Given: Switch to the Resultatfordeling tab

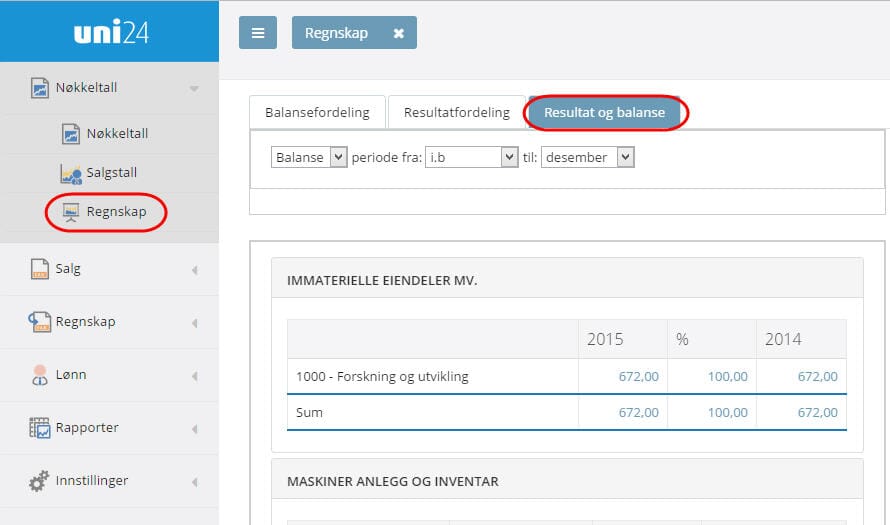Looking at the screenshot, I should tap(456, 113).
